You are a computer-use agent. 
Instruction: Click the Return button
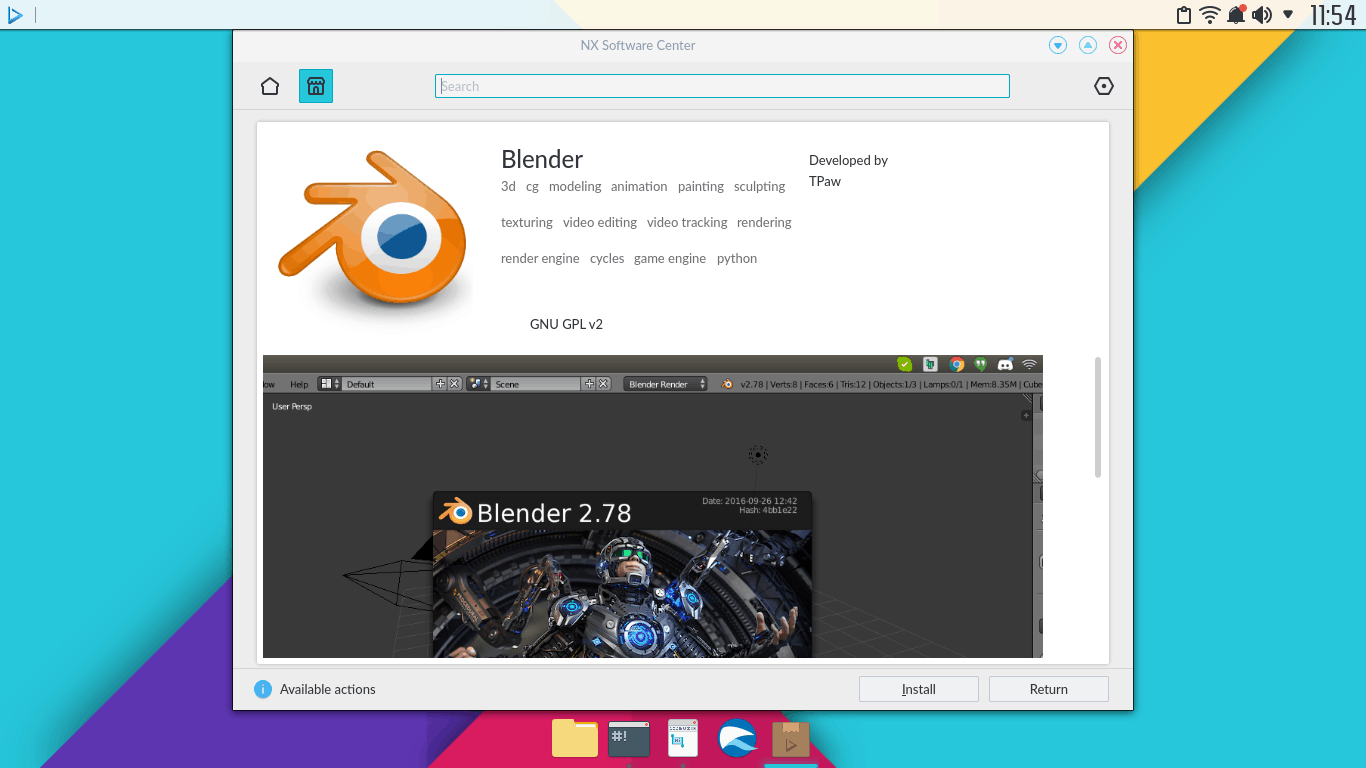pos(1049,689)
